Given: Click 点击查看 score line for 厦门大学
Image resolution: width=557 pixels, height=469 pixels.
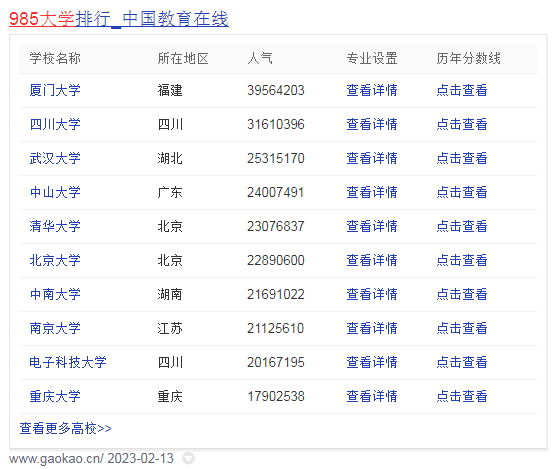Looking at the screenshot, I should coord(462,90).
